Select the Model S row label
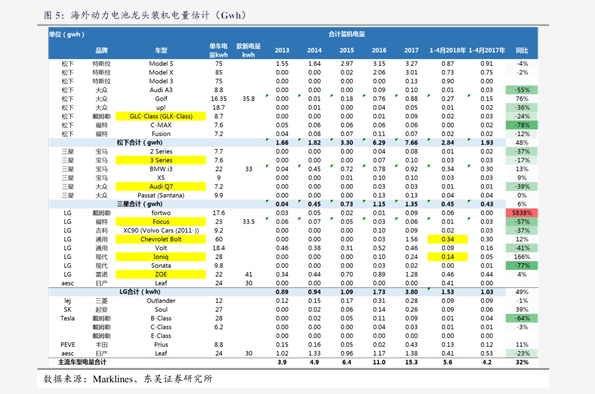 [x=161, y=63]
